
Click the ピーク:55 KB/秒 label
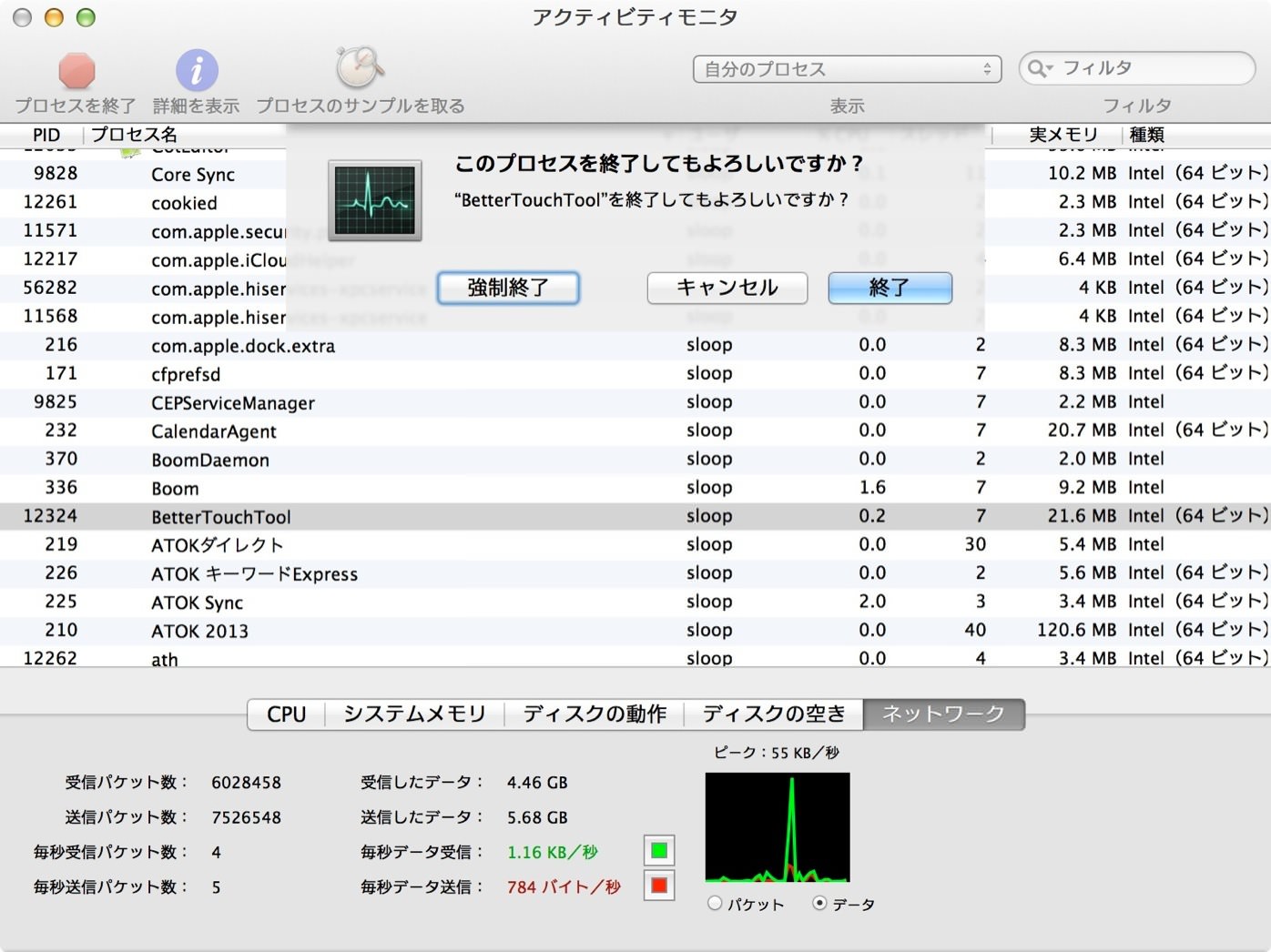point(777,753)
